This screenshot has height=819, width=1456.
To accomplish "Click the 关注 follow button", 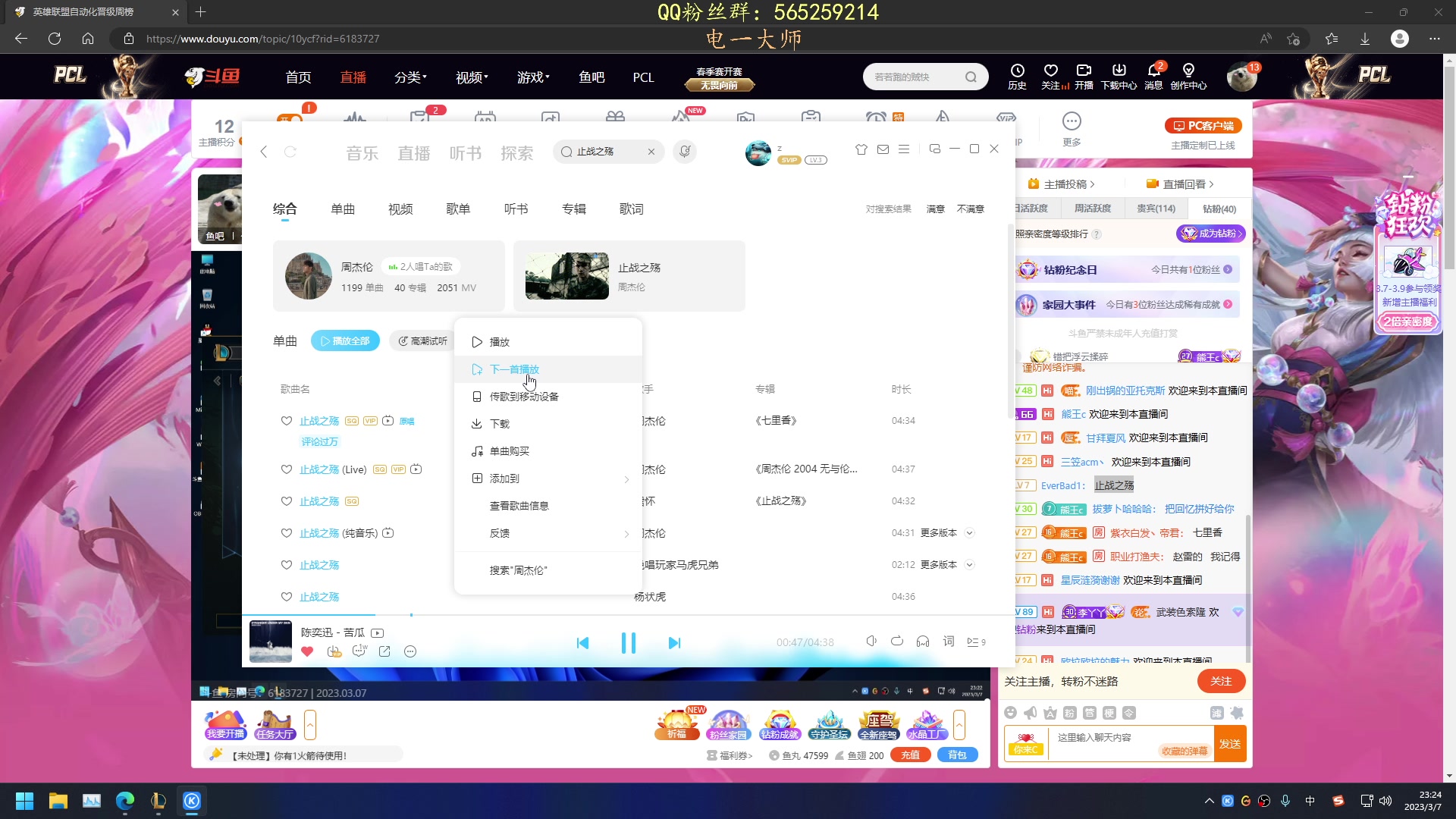I will point(1220,681).
